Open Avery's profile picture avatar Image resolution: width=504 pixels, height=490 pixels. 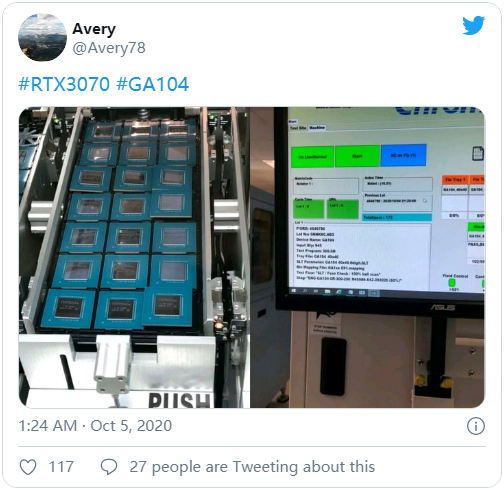coord(42,37)
